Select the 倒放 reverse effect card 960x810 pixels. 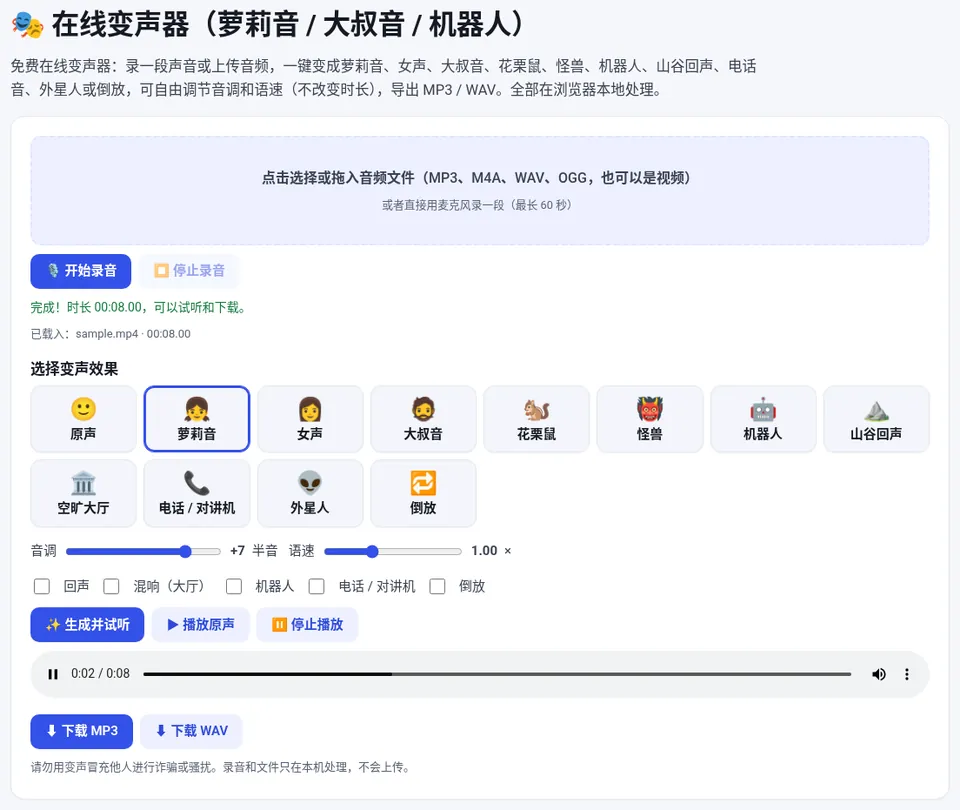423,493
